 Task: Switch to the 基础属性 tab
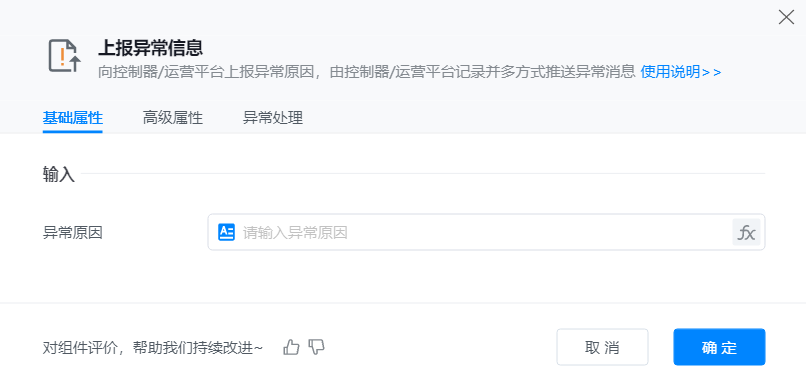(72, 118)
